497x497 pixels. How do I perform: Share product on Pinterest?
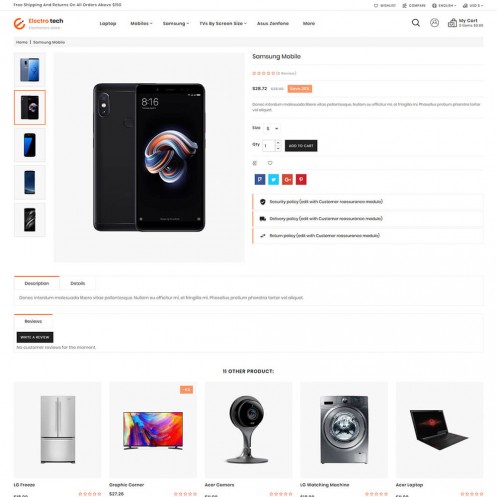point(301,179)
